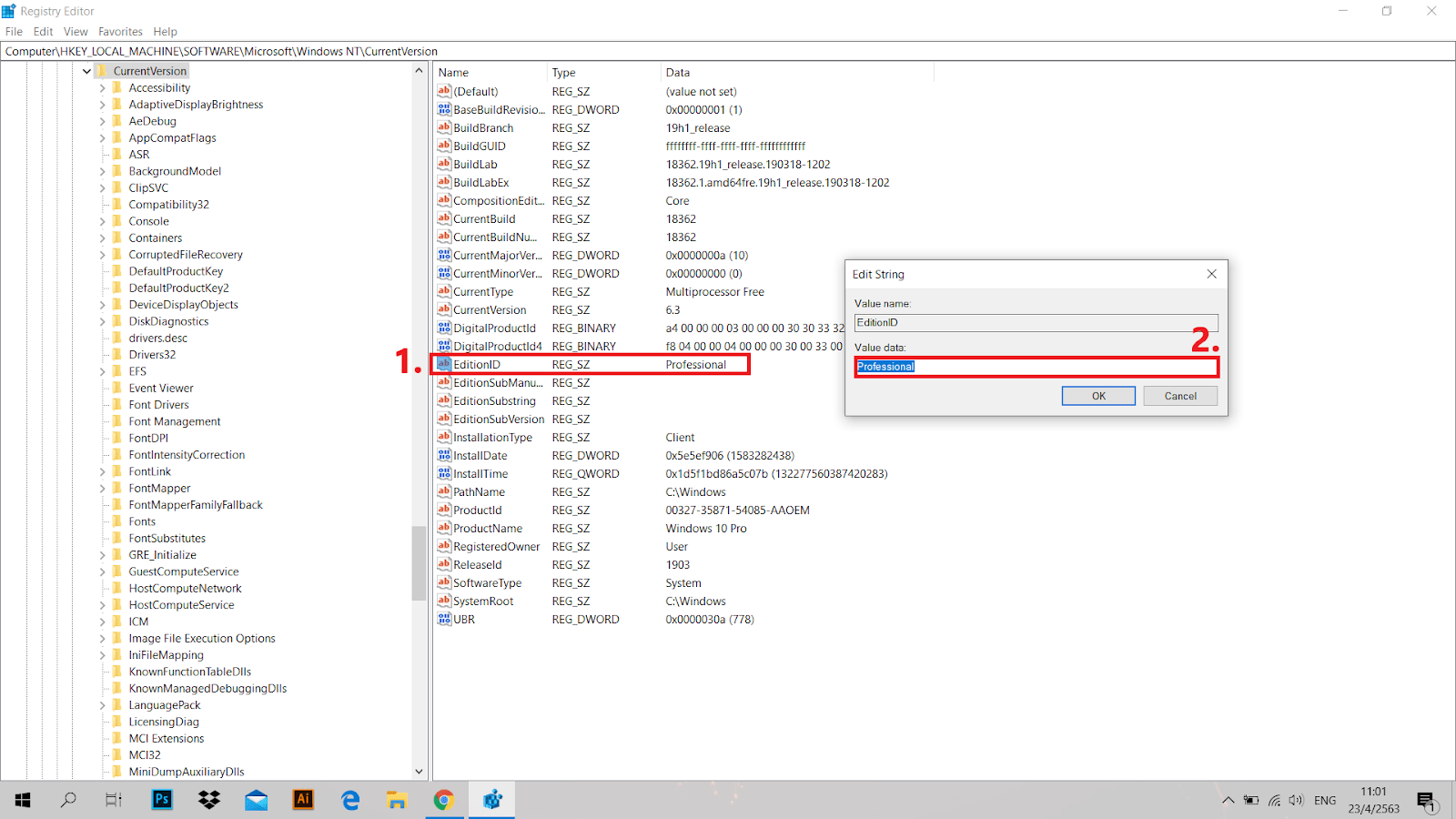Image resolution: width=1456 pixels, height=819 pixels.
Task: Open the Favorites menu
Action: tap(119, 31)
